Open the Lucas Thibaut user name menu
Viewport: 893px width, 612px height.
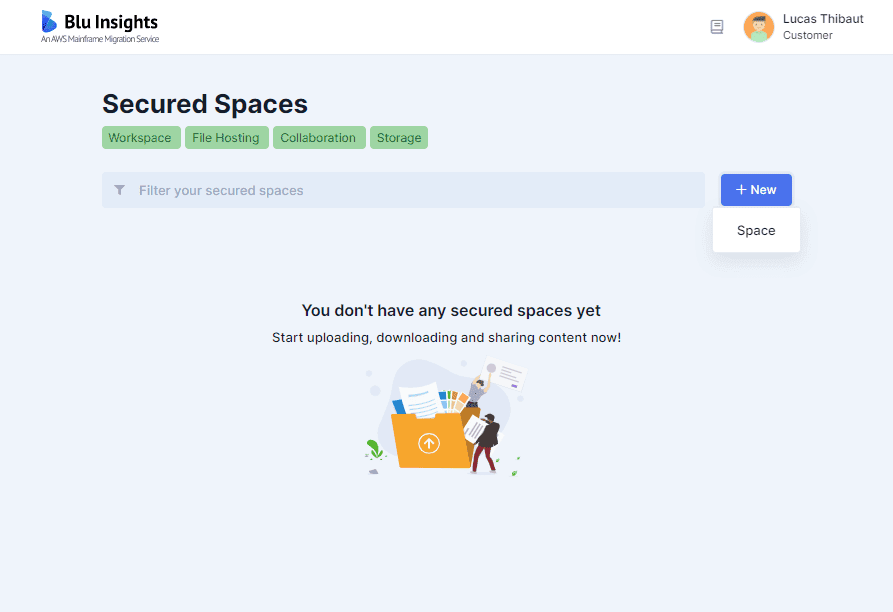[823, 19]
